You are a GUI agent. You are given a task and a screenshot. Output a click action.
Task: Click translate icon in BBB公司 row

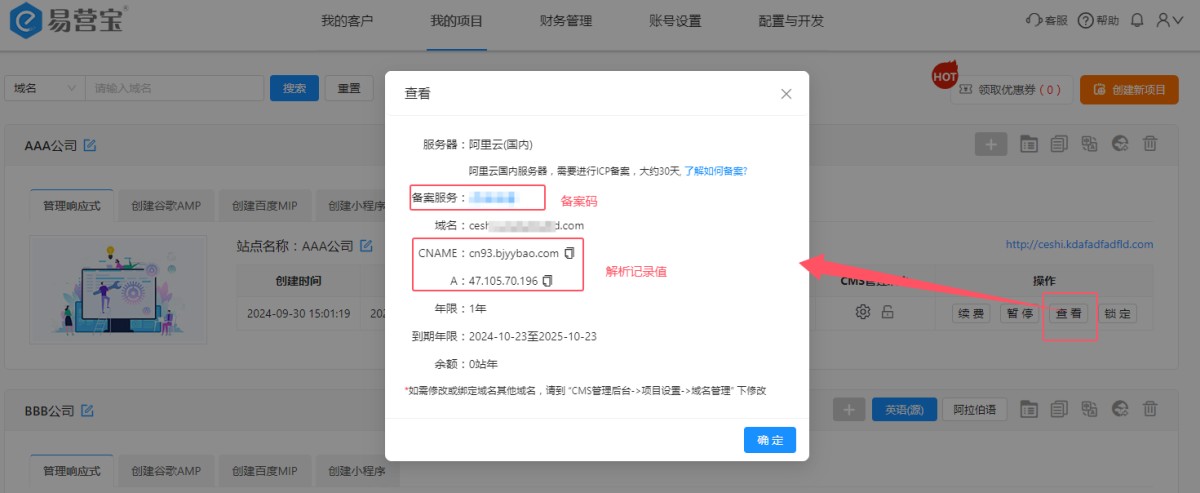click(1090, 409)
